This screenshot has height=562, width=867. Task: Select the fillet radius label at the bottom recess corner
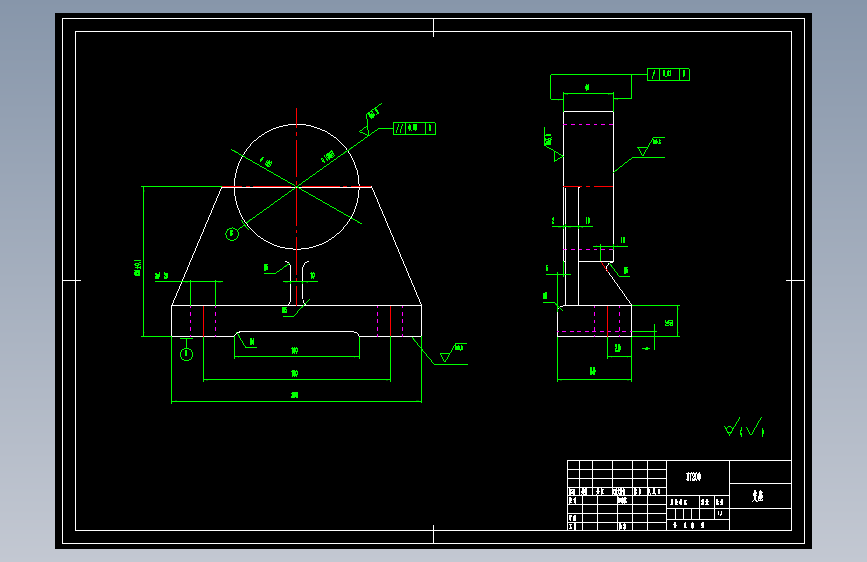coord(252,342)
